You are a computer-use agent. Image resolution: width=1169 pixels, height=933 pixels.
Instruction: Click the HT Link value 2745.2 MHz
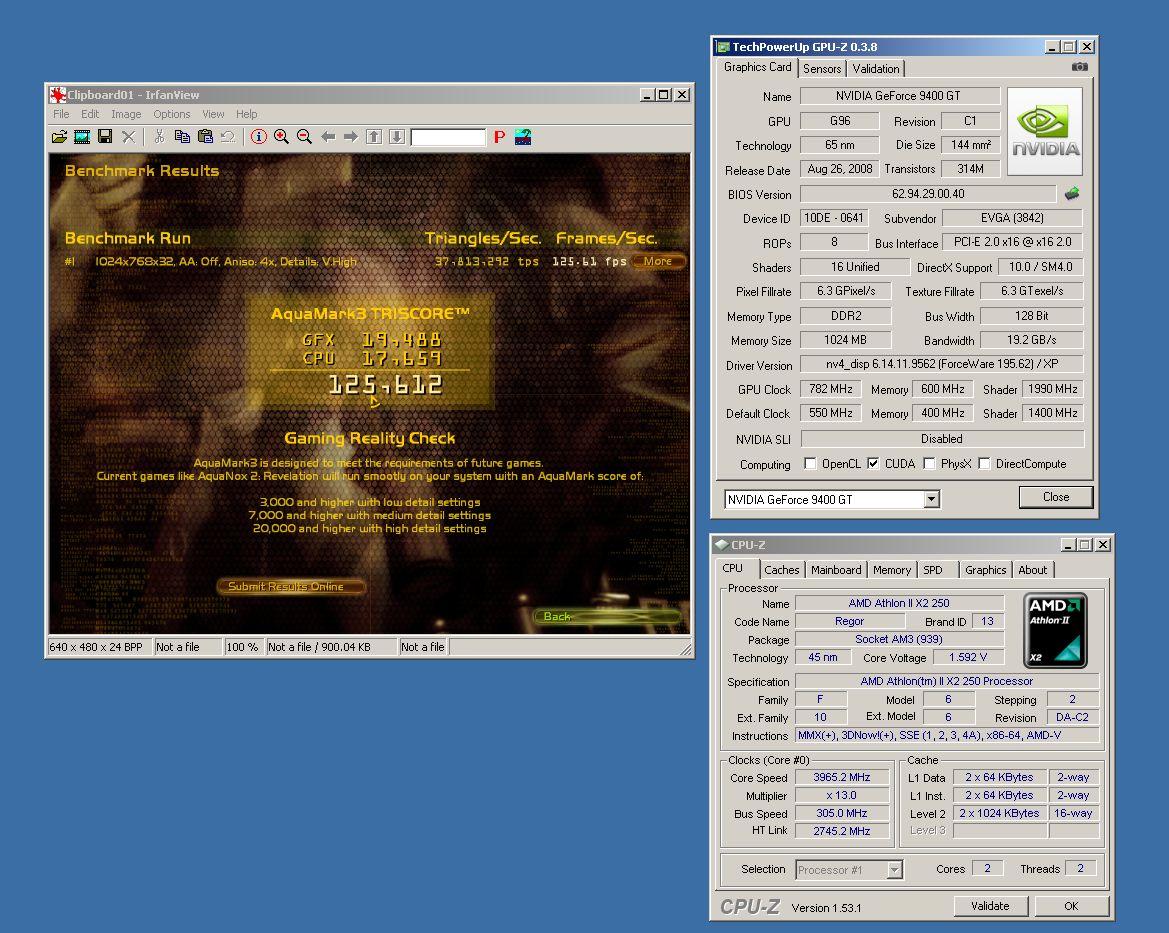842,831
